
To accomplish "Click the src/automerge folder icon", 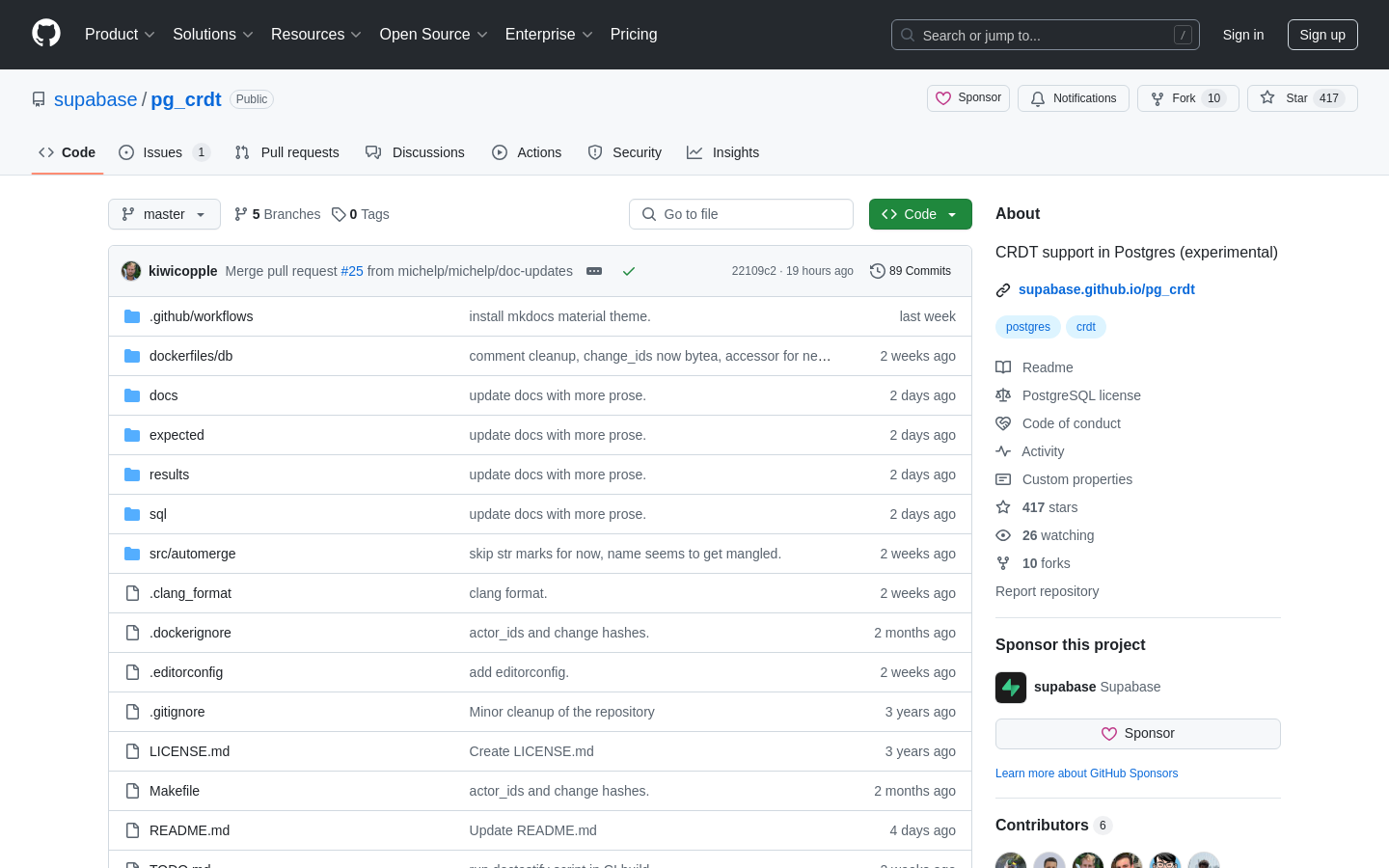I will click(132, 554).
